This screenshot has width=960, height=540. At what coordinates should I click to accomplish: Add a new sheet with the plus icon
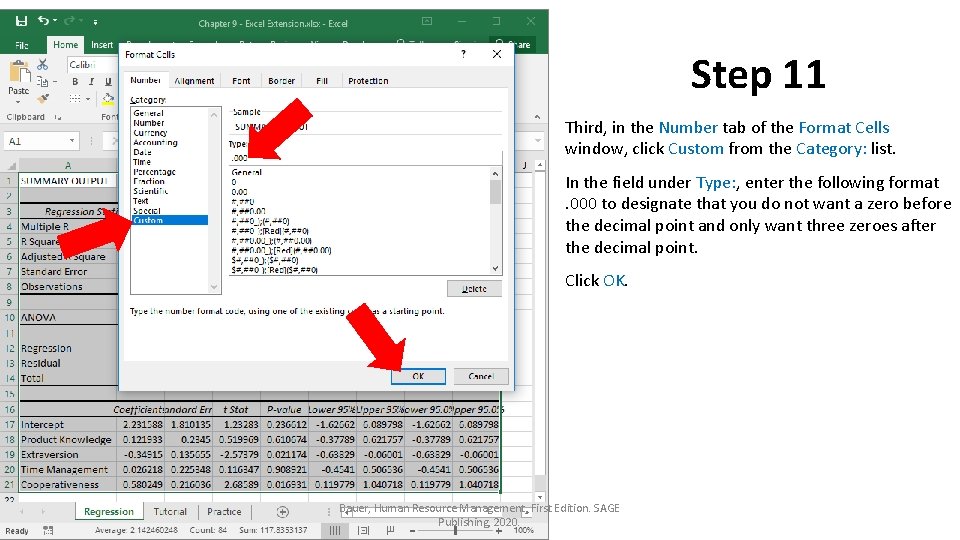pos(282,512)
